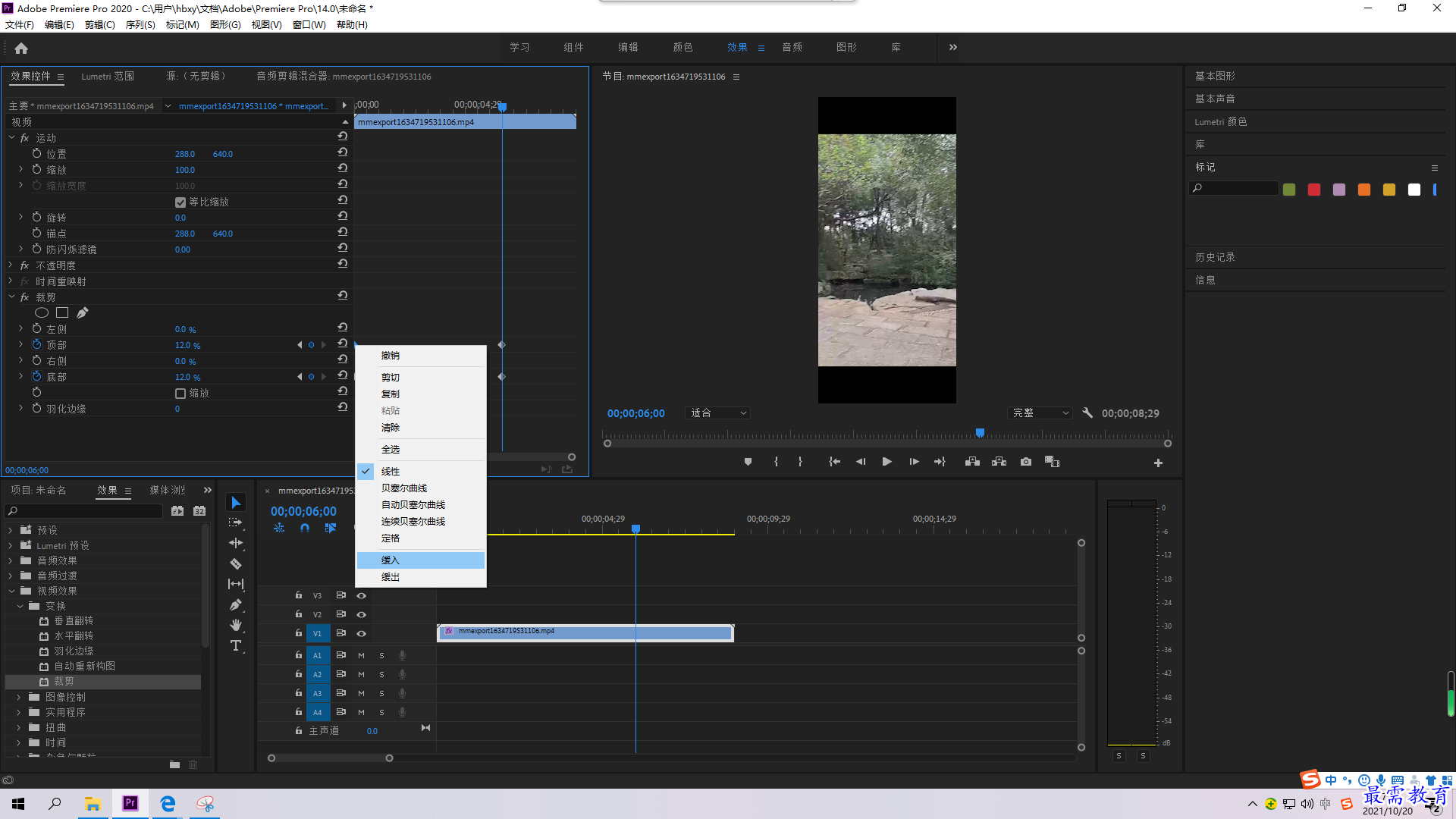Pick the red marker color swatch
The image size is (1456, 819).
tap(1314, 190)
